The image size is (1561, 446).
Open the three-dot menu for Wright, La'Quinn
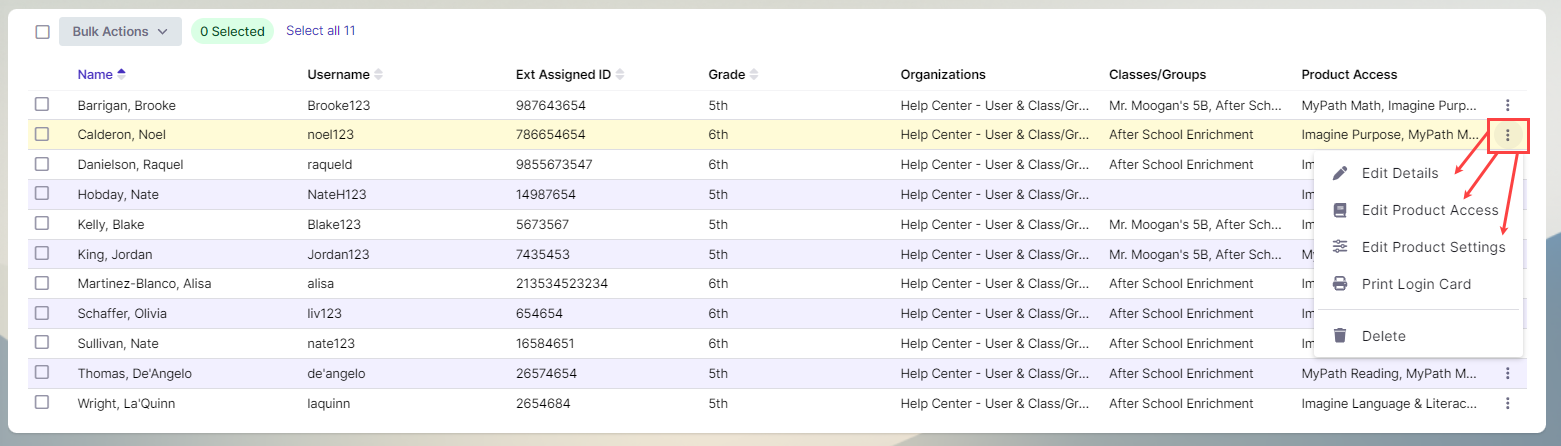pos(1508,404)
